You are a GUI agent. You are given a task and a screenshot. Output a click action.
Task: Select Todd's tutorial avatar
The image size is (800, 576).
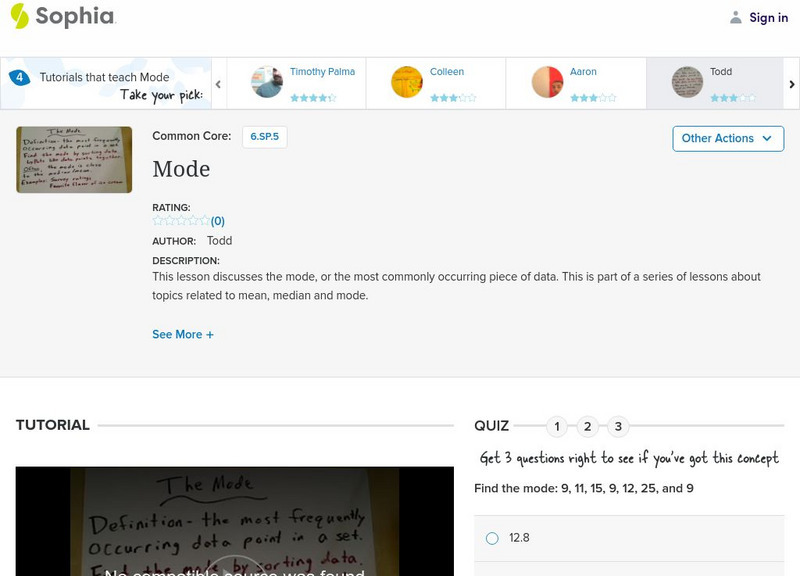pos(687,82)
